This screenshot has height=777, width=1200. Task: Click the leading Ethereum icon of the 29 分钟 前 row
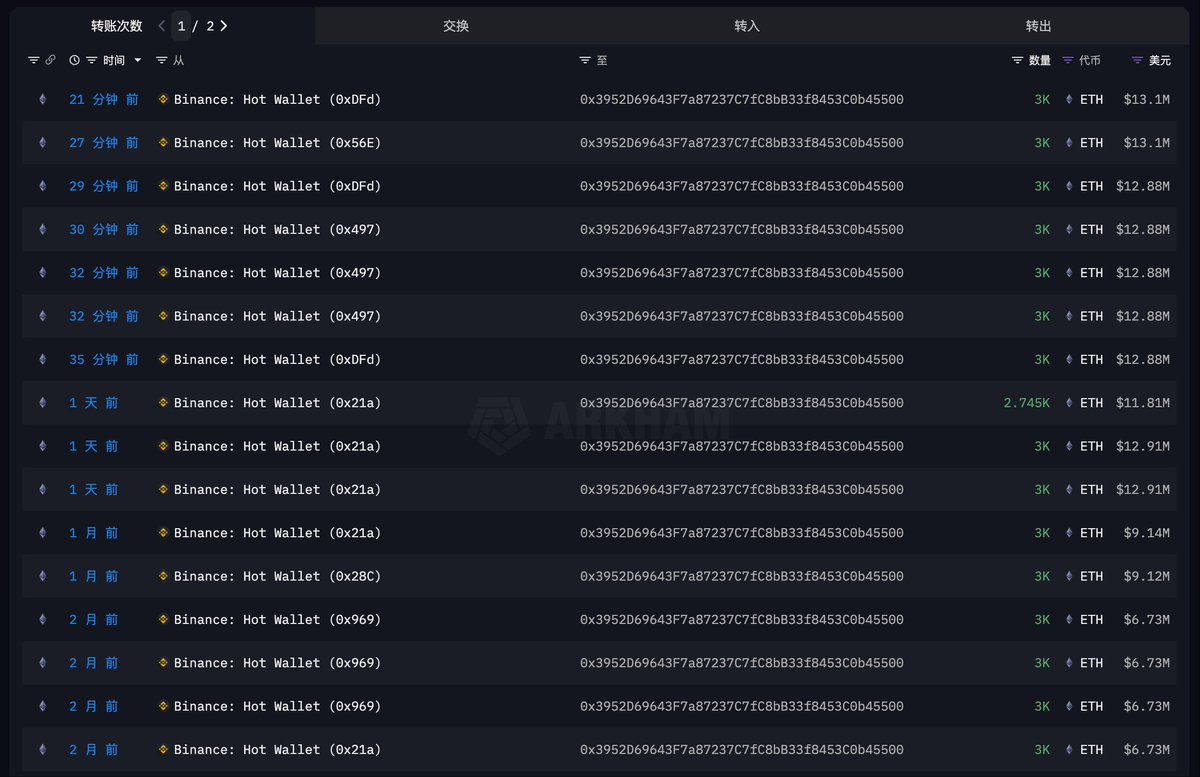(x=42, y=186)
